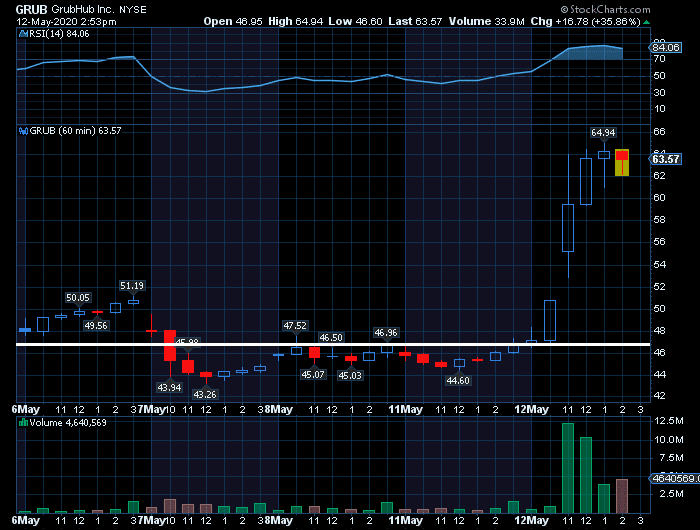Click the 43.94 low price annotation

[x=169, y=388]
